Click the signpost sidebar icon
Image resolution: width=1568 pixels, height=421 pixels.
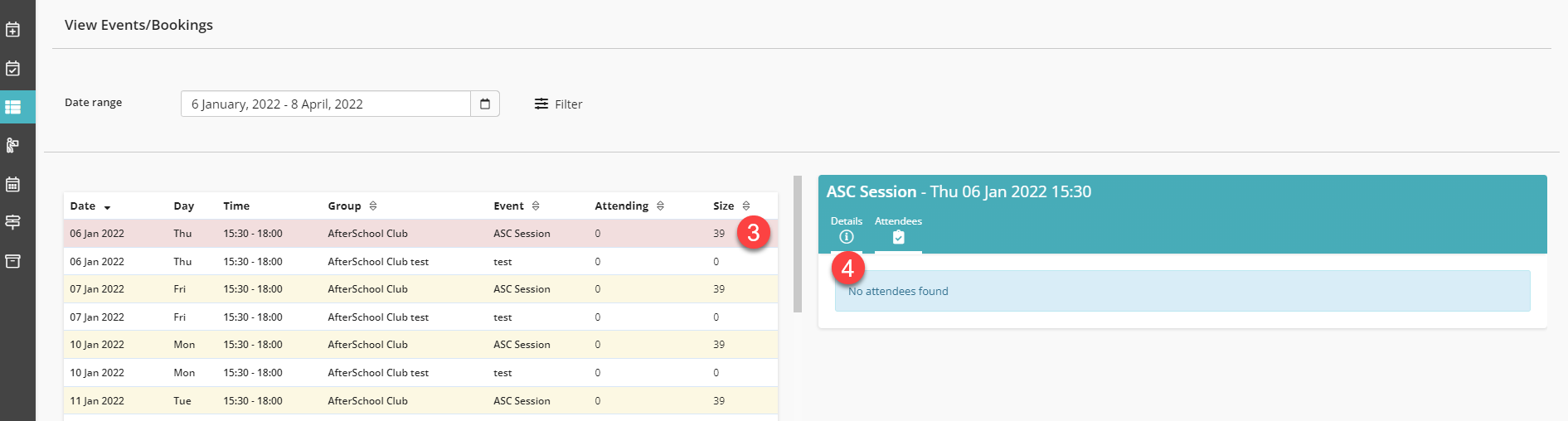pyautogui.click(x=12, y=222)
